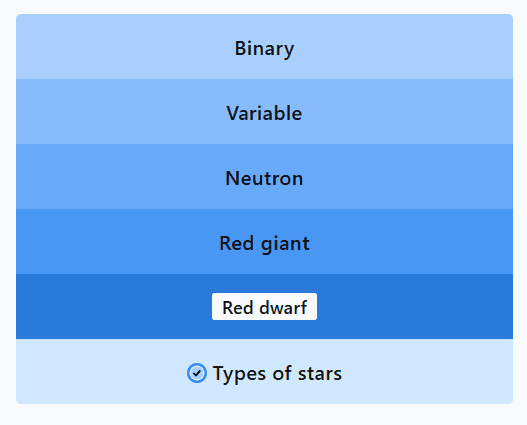Screen dimensions: 527x425
Task: Click the Neutron text label
Action: [264, 178]
